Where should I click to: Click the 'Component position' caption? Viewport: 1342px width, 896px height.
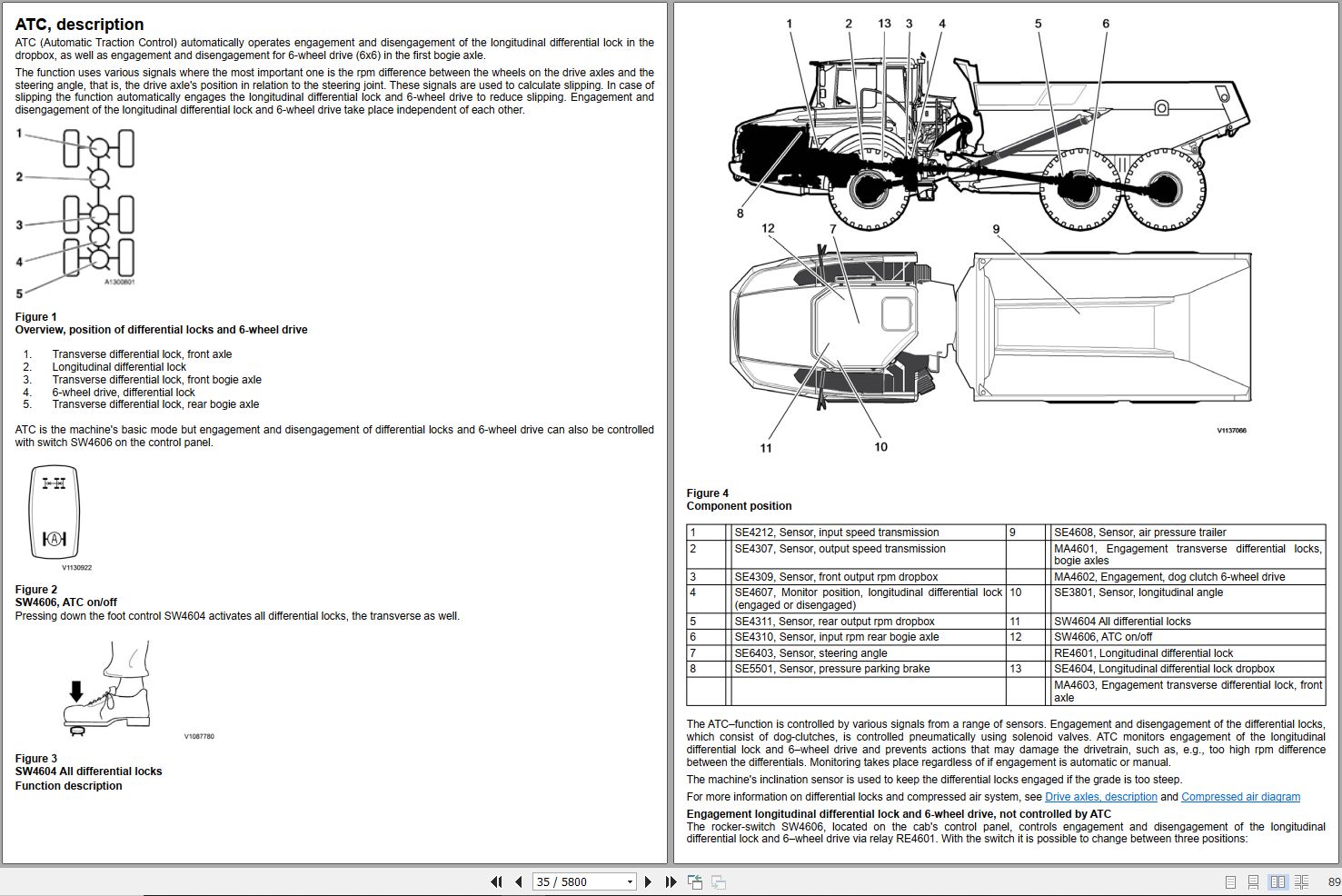[739, 506]
